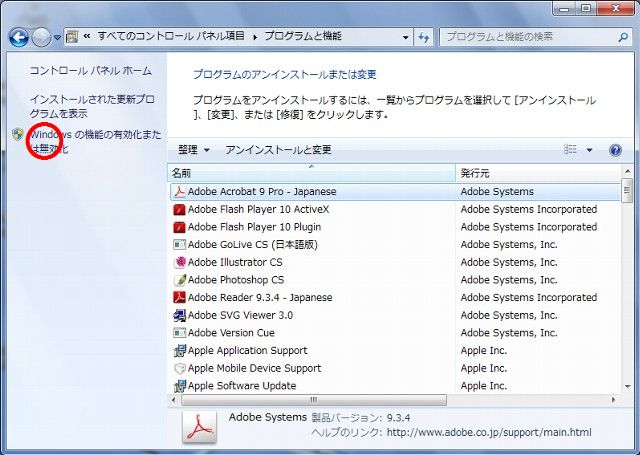Click the Adobe SVG Viewer 3.0 icon
The image size is (640, 455).
pyautogui.click(x=180, y=315)
